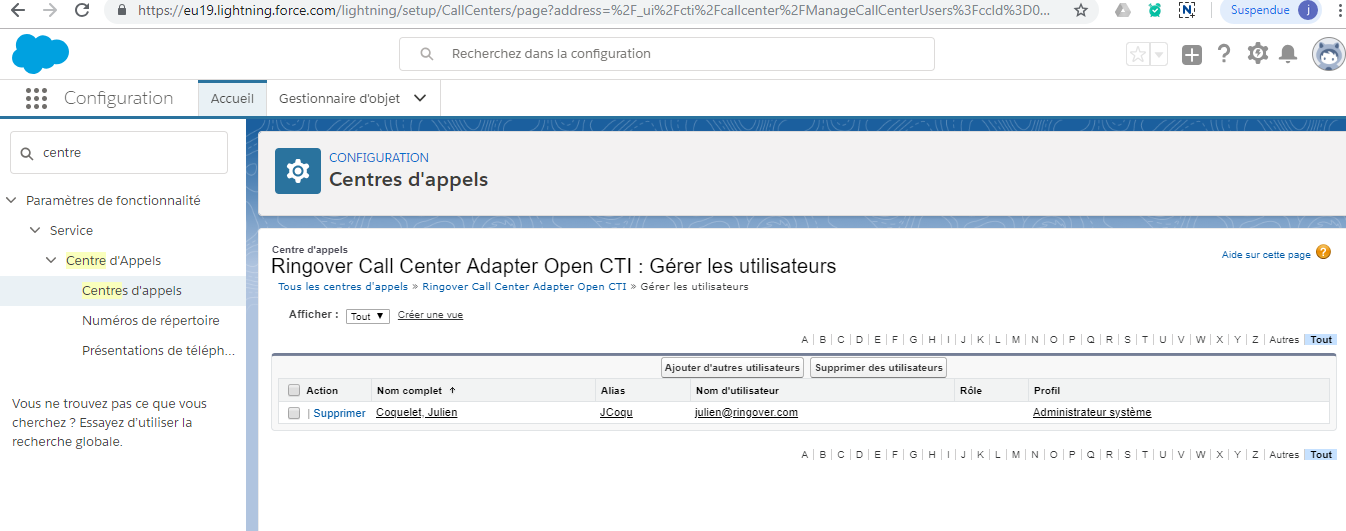The width and height of the screenshot is (1346, 531).
Task: Open the Google Drive browser extension
Action: point(1123,11)
